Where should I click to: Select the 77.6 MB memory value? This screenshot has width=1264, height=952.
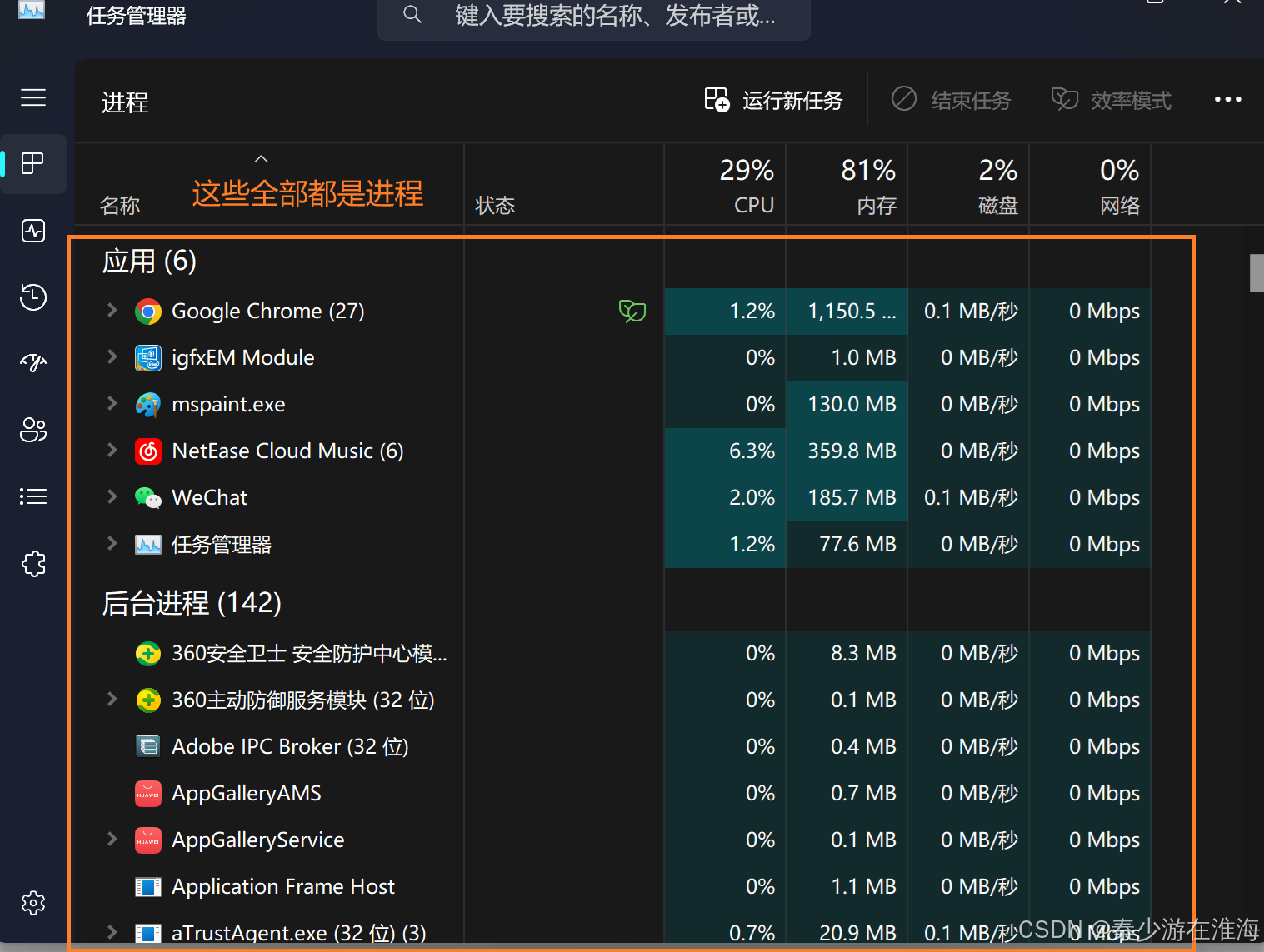(857, 545)
